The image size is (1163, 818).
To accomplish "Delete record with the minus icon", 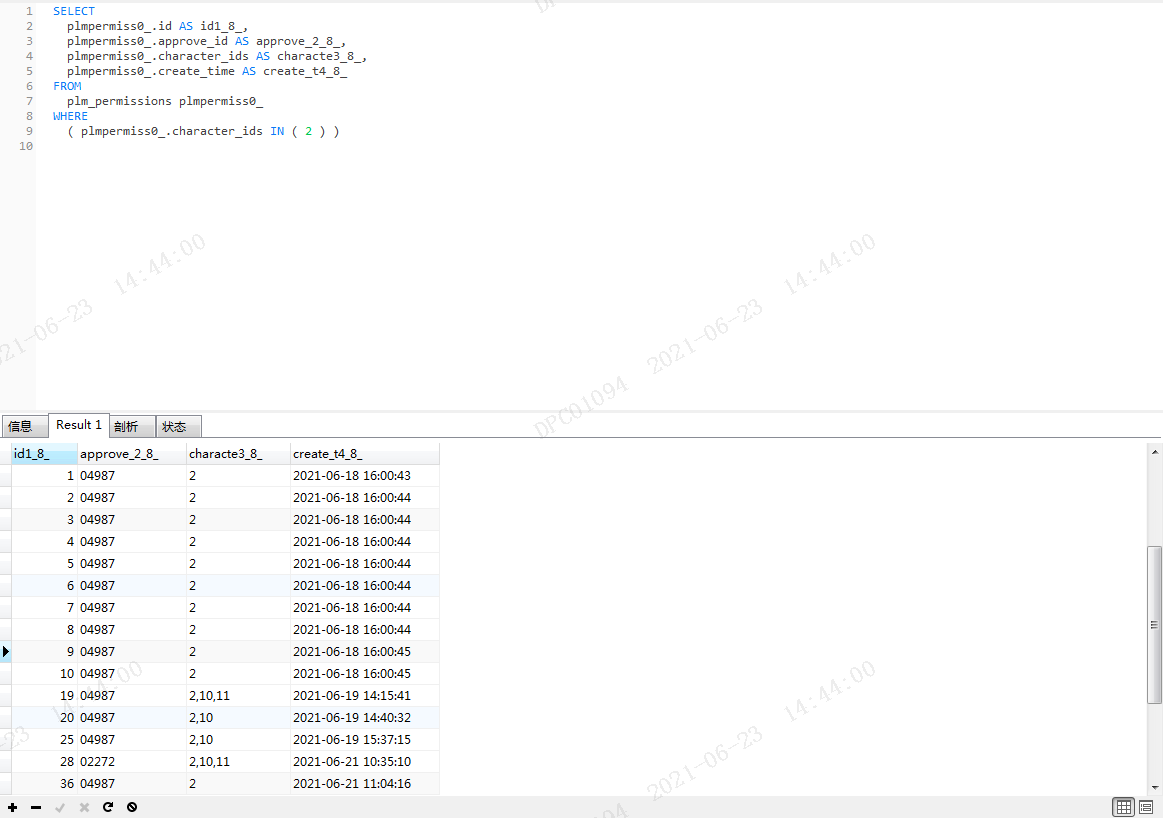I will pyautogui.click(x=36, y=807).
